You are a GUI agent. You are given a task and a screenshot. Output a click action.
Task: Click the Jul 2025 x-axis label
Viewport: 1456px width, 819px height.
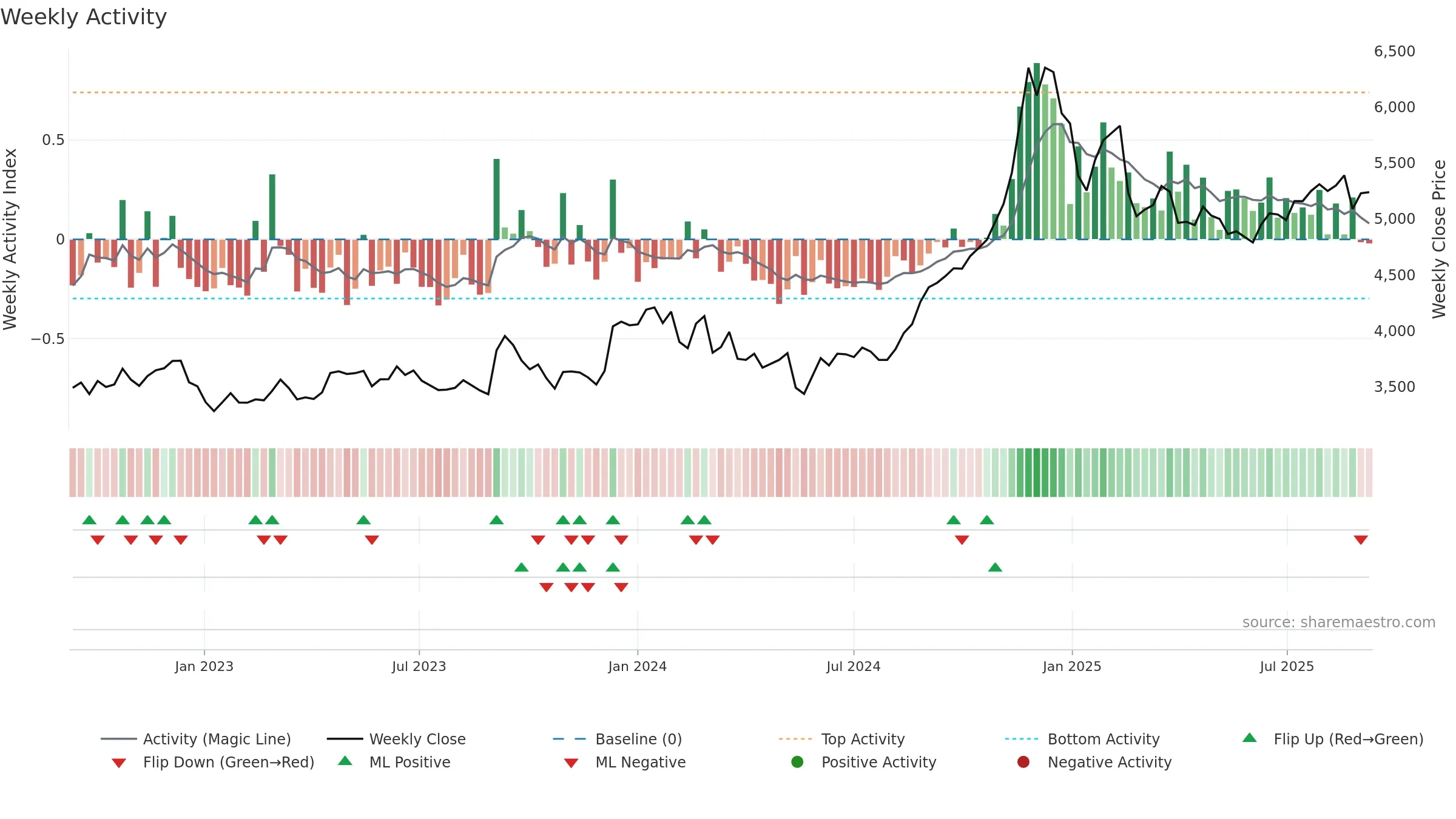click(x=1287, y=666)
